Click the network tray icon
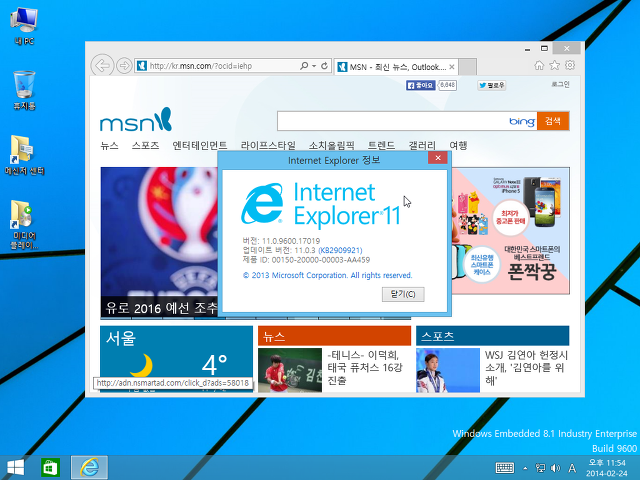The width and height of the screenshot is (640, 480). (x=540, y=468)
